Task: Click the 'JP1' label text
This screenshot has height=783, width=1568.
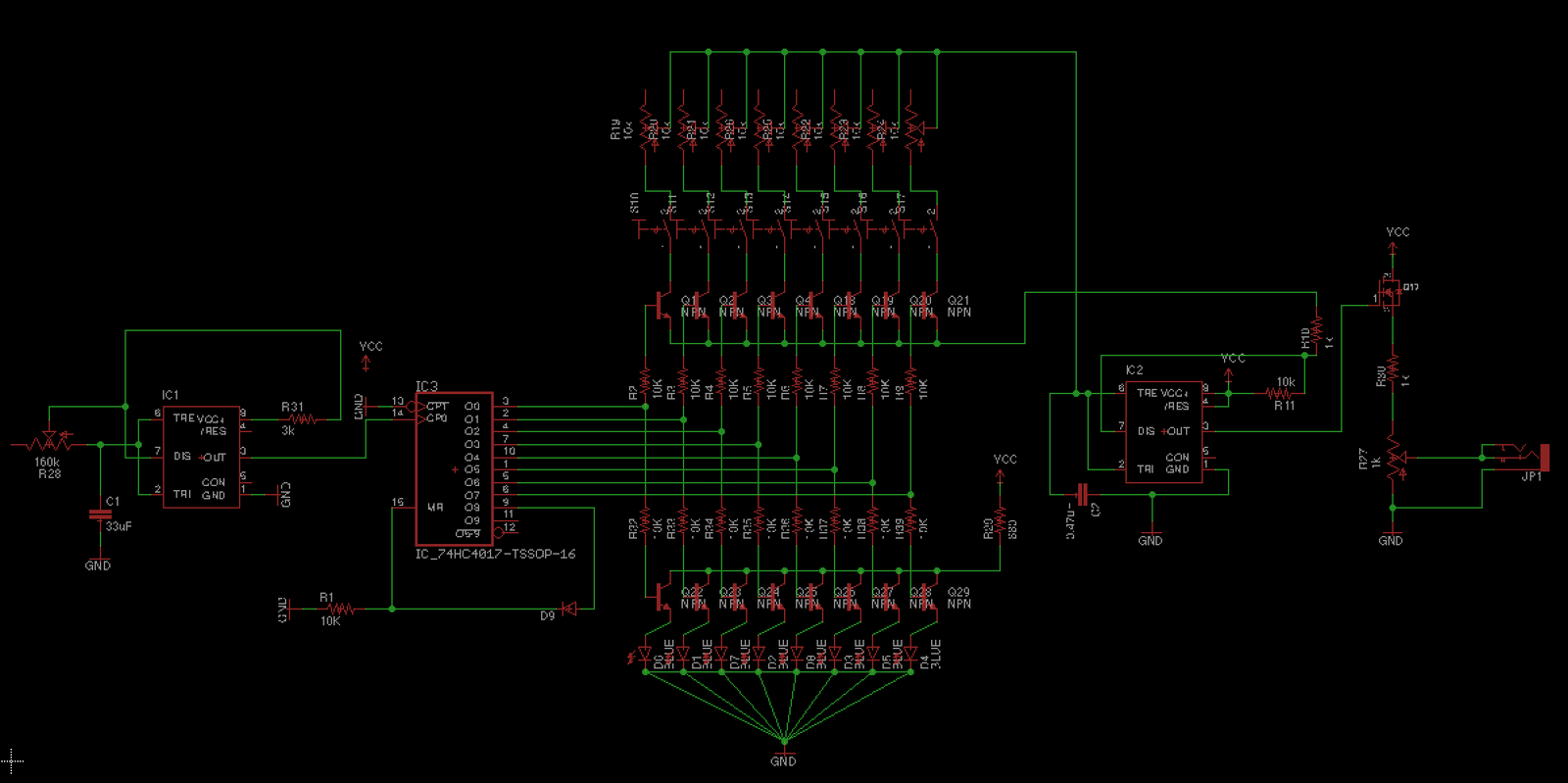Action: click(1531, 477)
